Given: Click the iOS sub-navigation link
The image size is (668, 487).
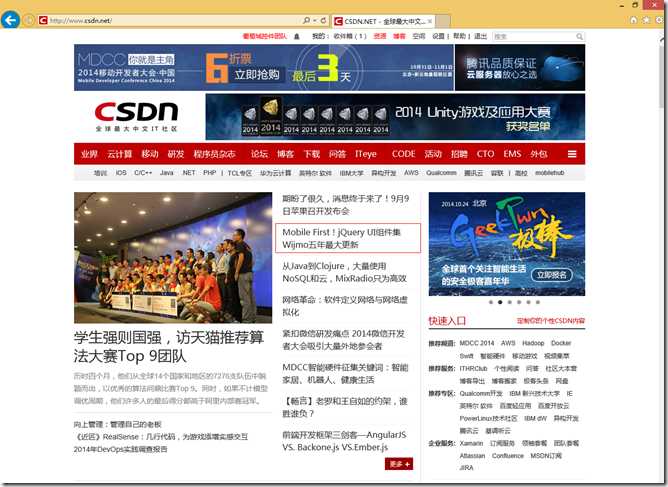Looking at the screenshot, I should point(121,173).
